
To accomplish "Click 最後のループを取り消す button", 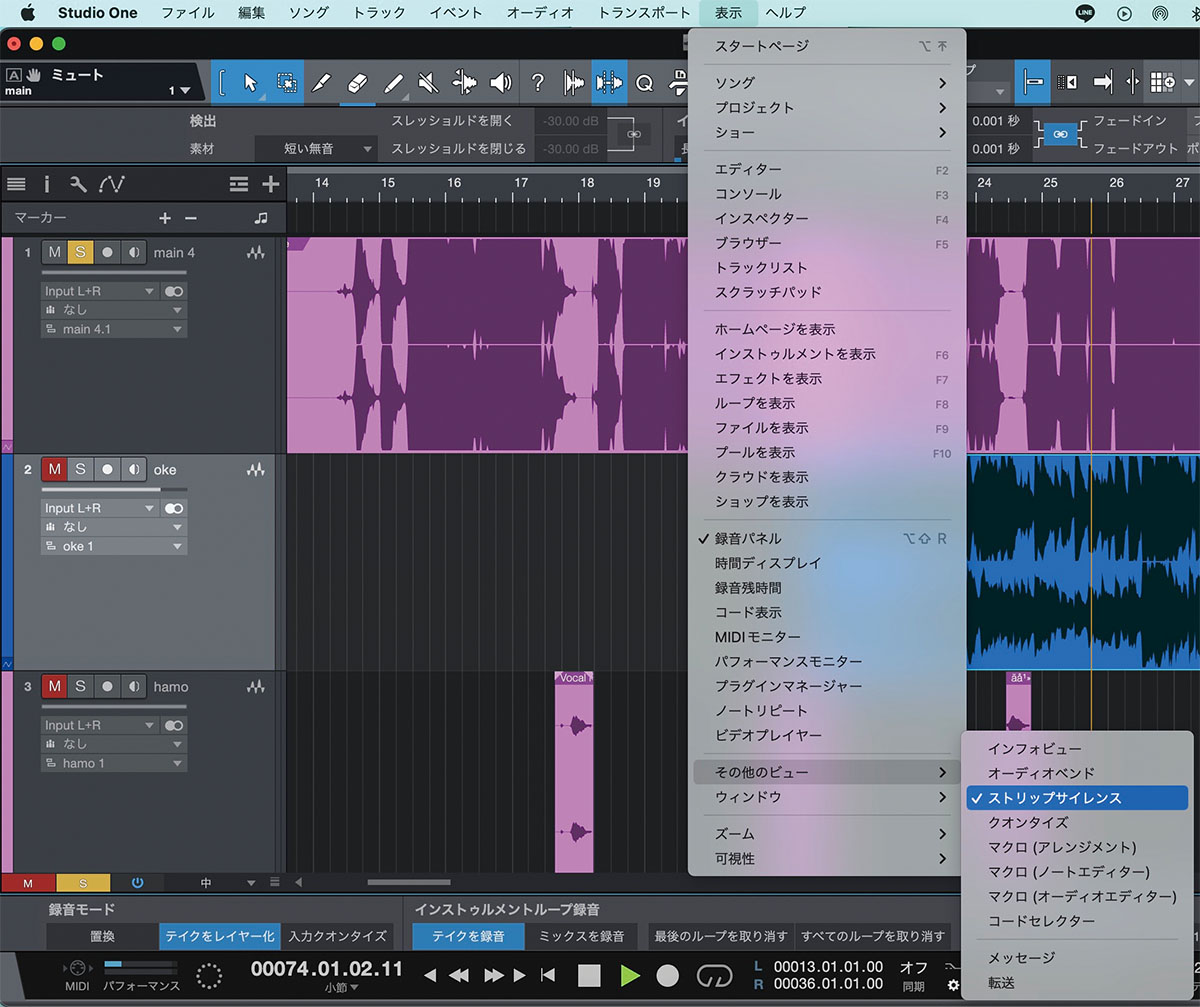I will (x=721, y=936).
